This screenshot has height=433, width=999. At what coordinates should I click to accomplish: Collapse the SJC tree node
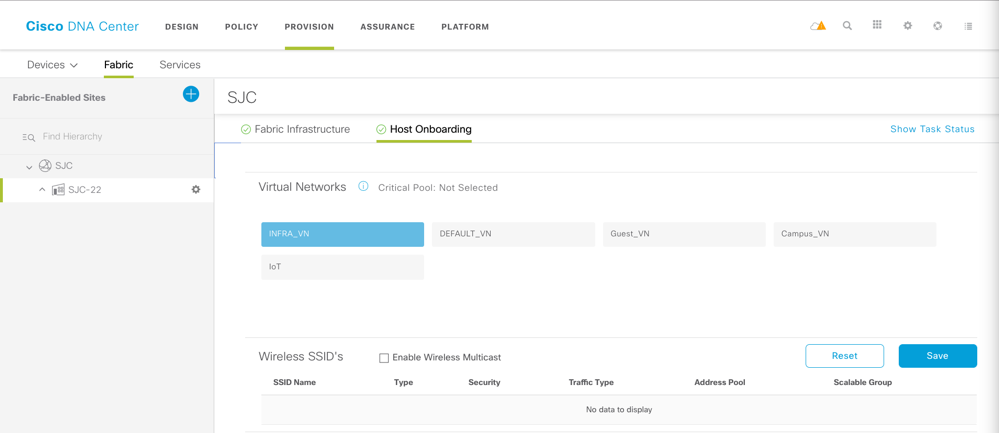pos(29,167)
